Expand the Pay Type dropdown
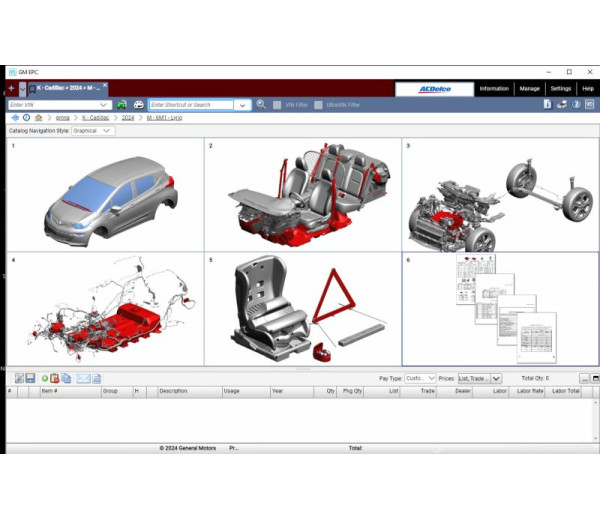600x519 pixels. point(418,378)
